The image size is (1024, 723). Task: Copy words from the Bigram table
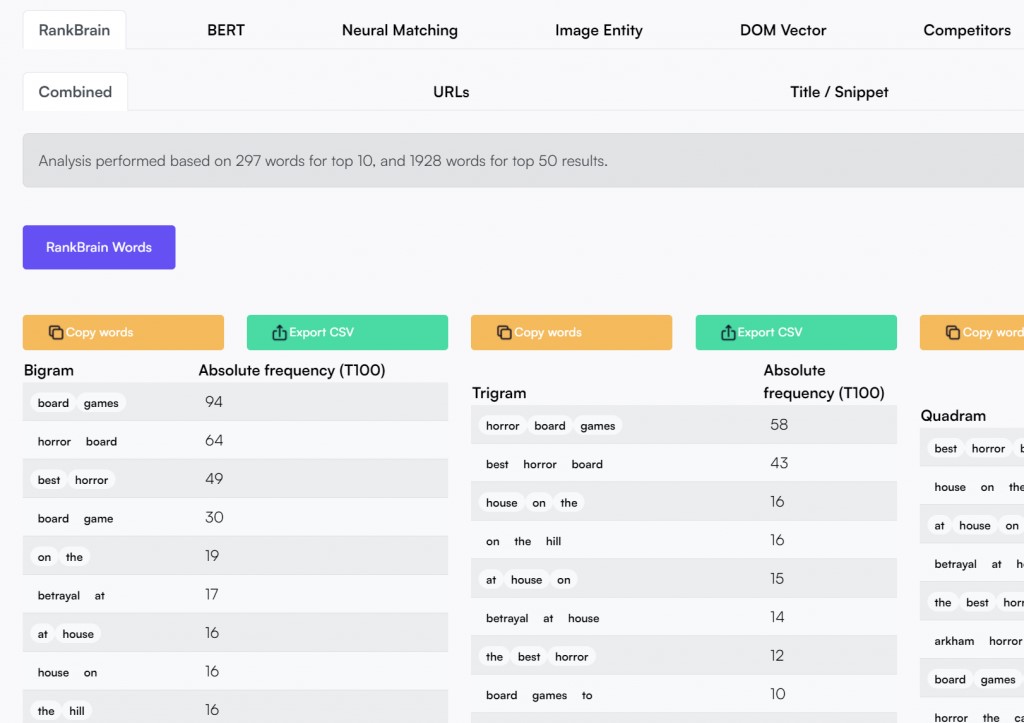[123, 333]
